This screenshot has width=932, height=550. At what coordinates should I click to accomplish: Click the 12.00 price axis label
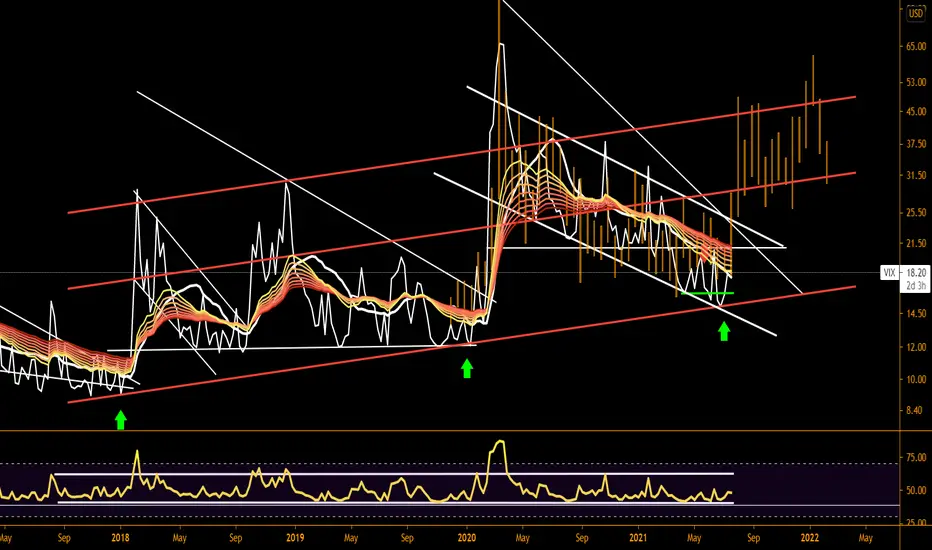[x=916, y=347]
